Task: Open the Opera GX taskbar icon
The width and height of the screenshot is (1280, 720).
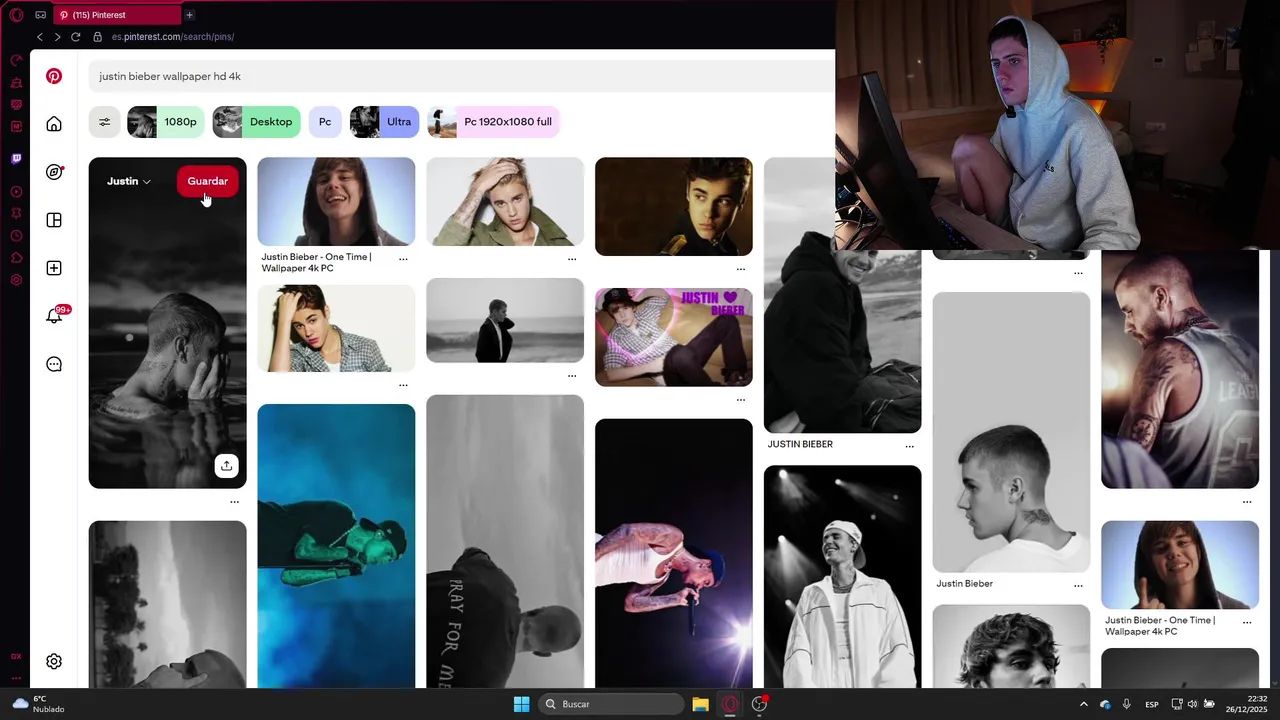Action: 730,704
